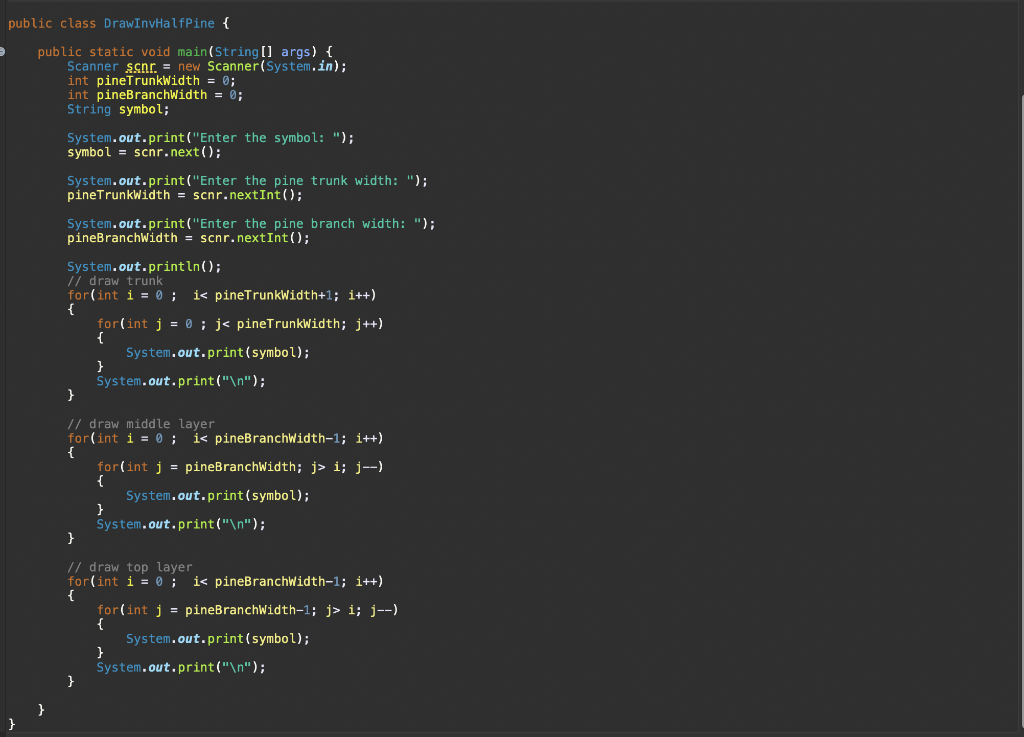Click the 'String symbol;' declaration
Screen dimensions: 1024x737
tap(118, 110)
